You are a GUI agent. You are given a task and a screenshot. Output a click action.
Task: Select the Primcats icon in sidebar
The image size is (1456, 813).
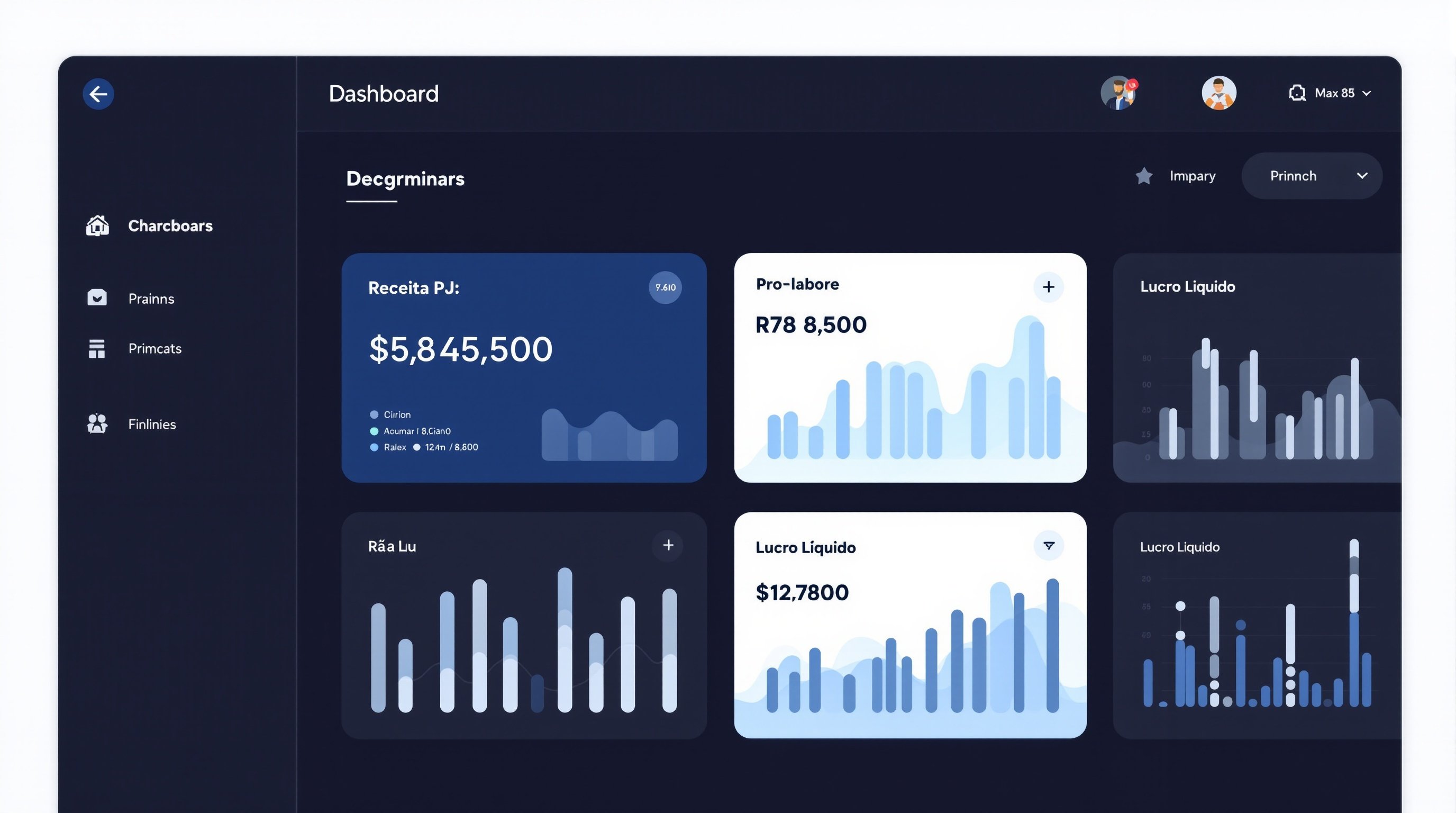97,349
